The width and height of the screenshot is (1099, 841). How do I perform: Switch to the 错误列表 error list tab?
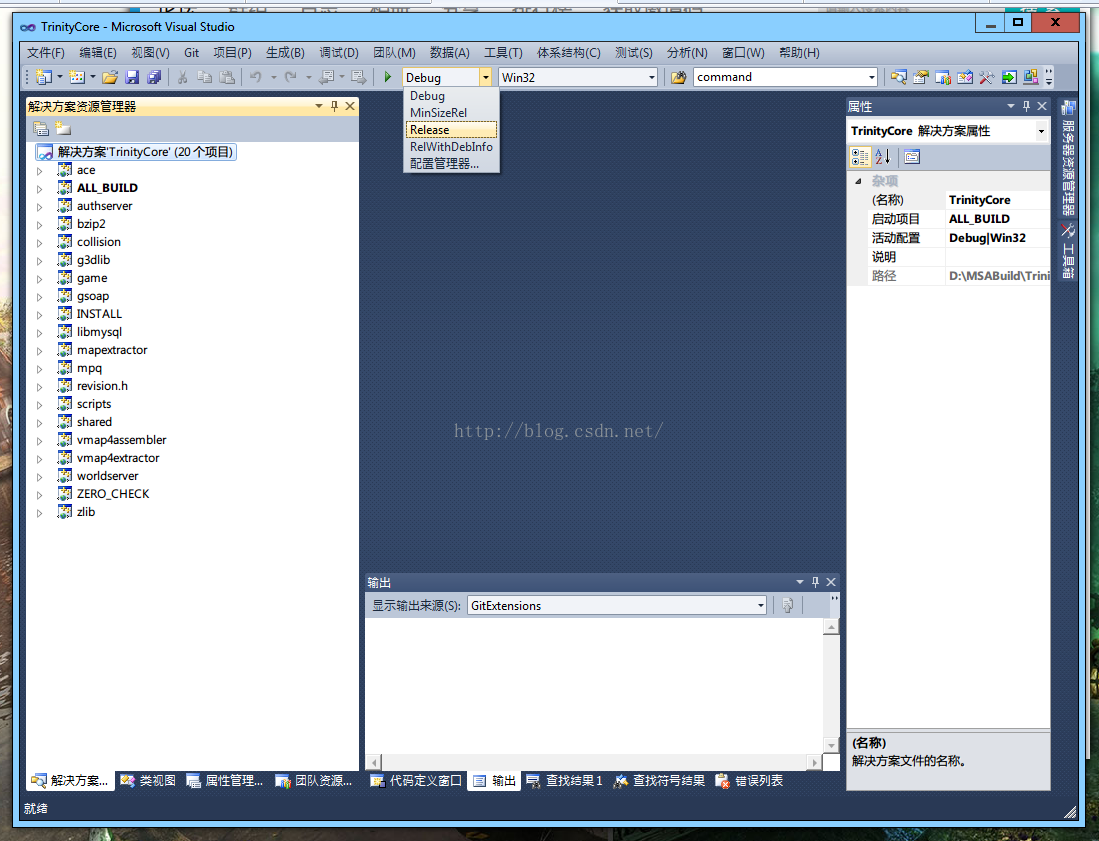click(749, 781)
